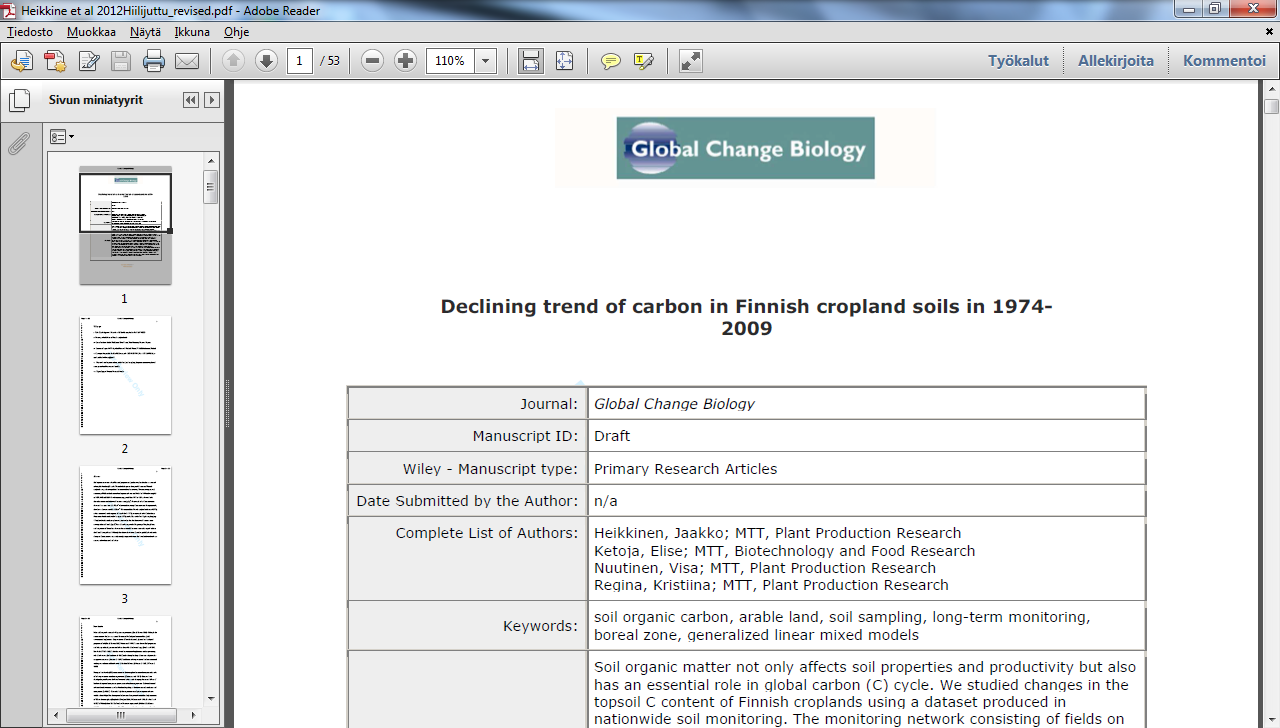Open the Työkalut tools pane
Screen dimensions: 1280x728
pos(1018,61)
